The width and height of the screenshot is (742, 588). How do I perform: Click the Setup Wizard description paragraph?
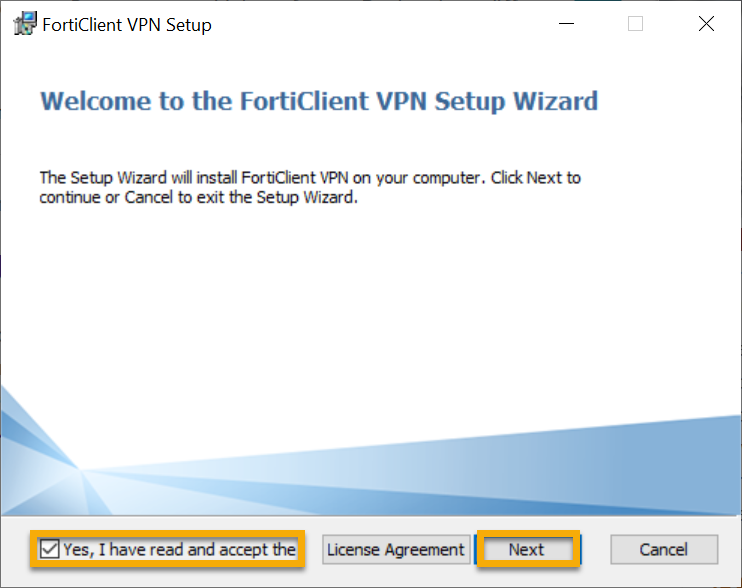(x=310, y=187)
